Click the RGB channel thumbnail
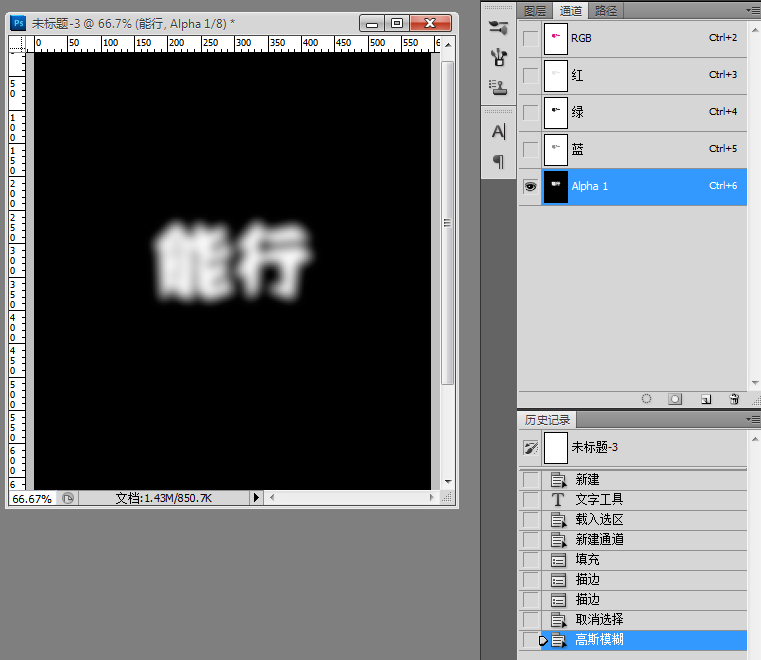This screenshot has width=761, height=660. coord(556,38)
